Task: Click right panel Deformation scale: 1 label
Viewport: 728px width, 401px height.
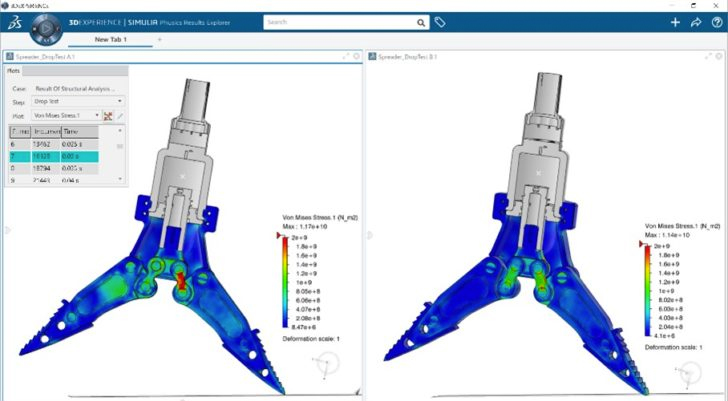Action: pyautogui.click(x=673, y=347)
